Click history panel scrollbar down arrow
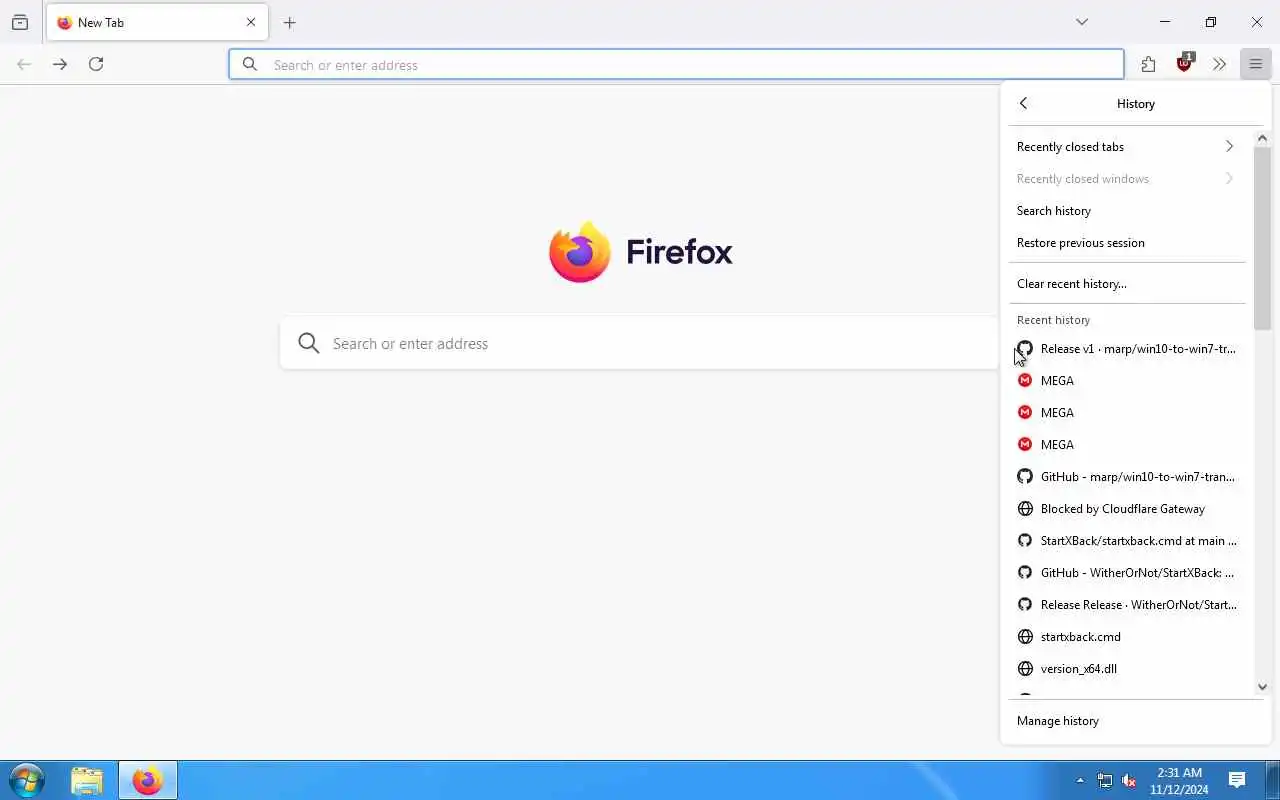This screenshot has height=800, width=1280. 1262,687
